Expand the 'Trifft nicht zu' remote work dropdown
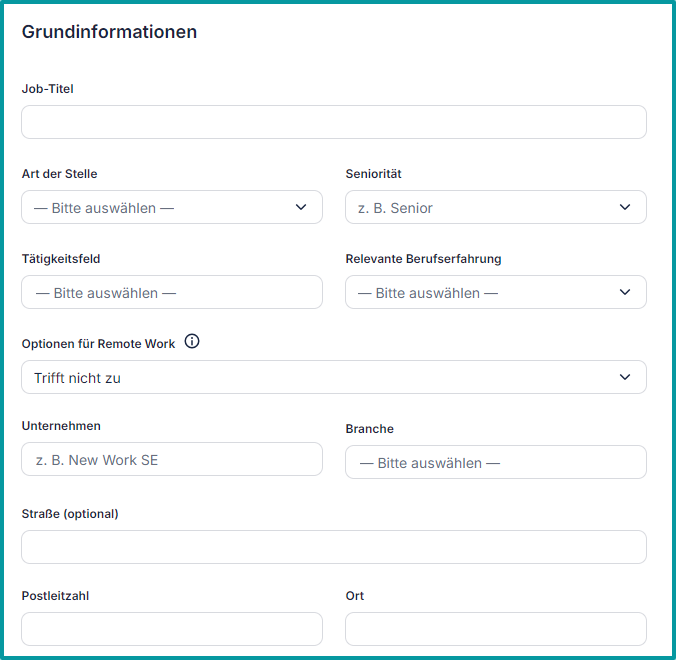 point(333,377)
